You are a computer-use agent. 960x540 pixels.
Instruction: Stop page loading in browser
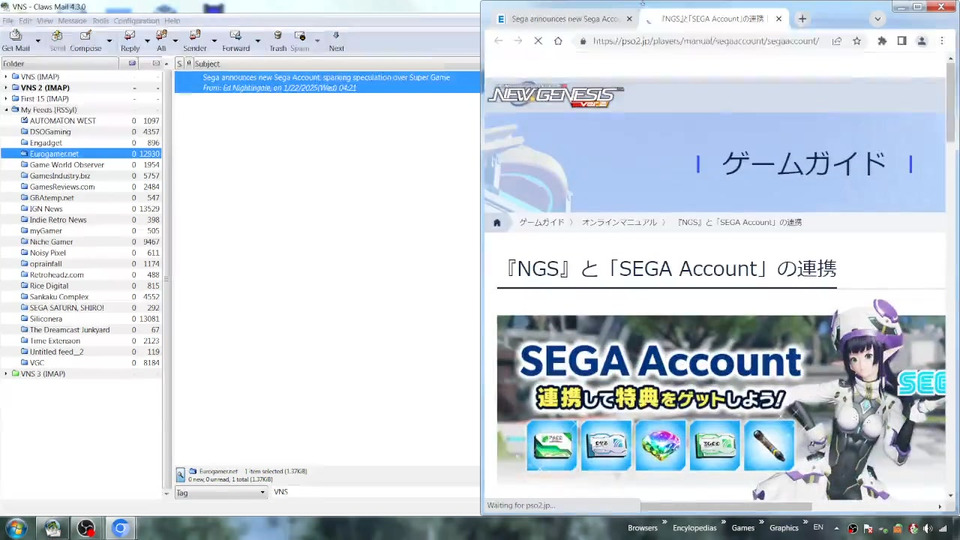[x=538, y=41]
